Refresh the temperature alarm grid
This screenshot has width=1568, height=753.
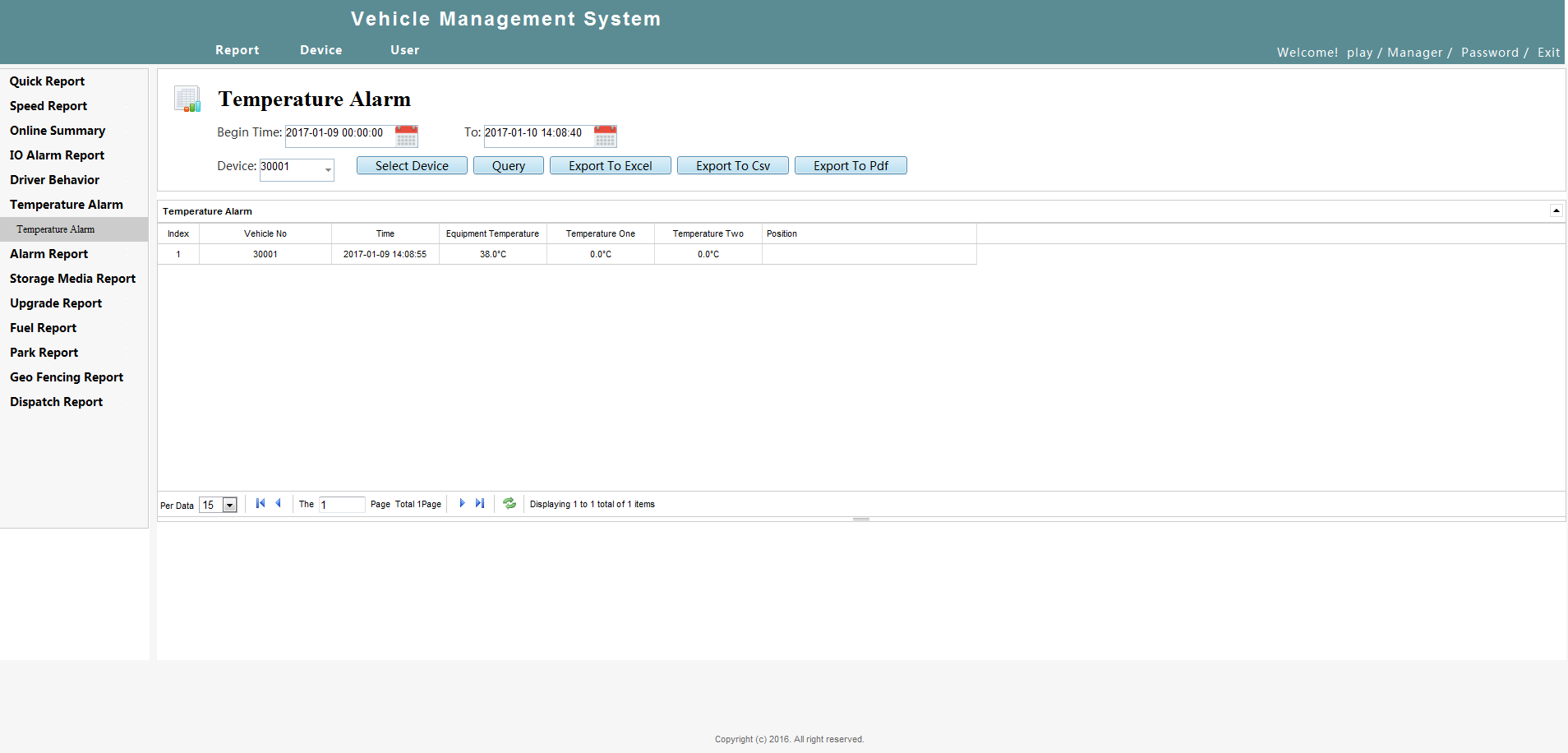click(510, 503)
